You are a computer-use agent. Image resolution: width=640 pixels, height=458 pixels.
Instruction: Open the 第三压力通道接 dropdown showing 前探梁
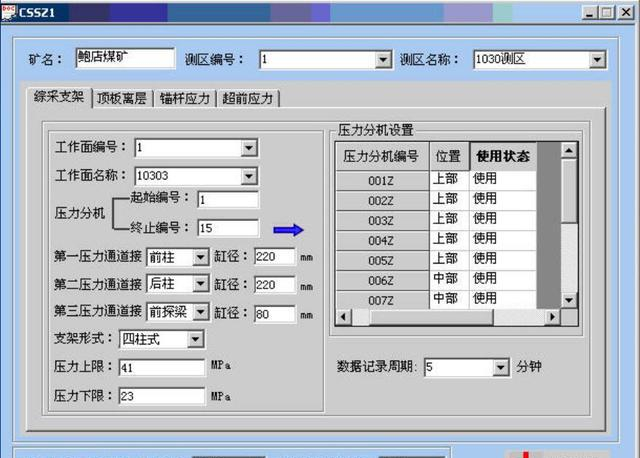coord(200,312)
